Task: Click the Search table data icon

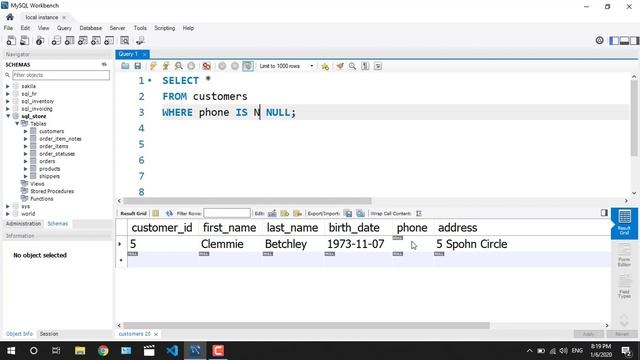Action: click(124, 40)
